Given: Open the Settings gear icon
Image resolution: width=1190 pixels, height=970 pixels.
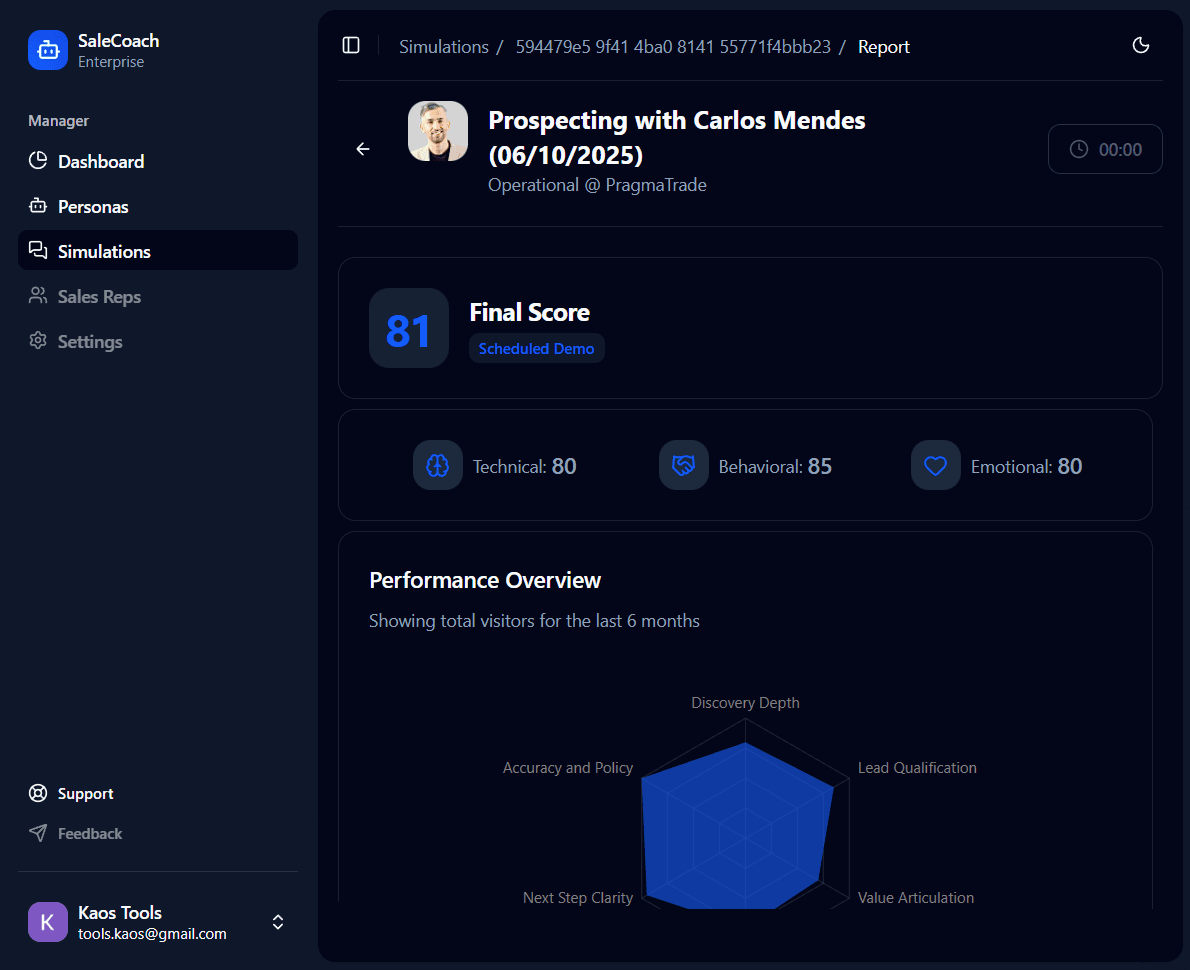Looking at the screenshot, I should coord(38,341).
